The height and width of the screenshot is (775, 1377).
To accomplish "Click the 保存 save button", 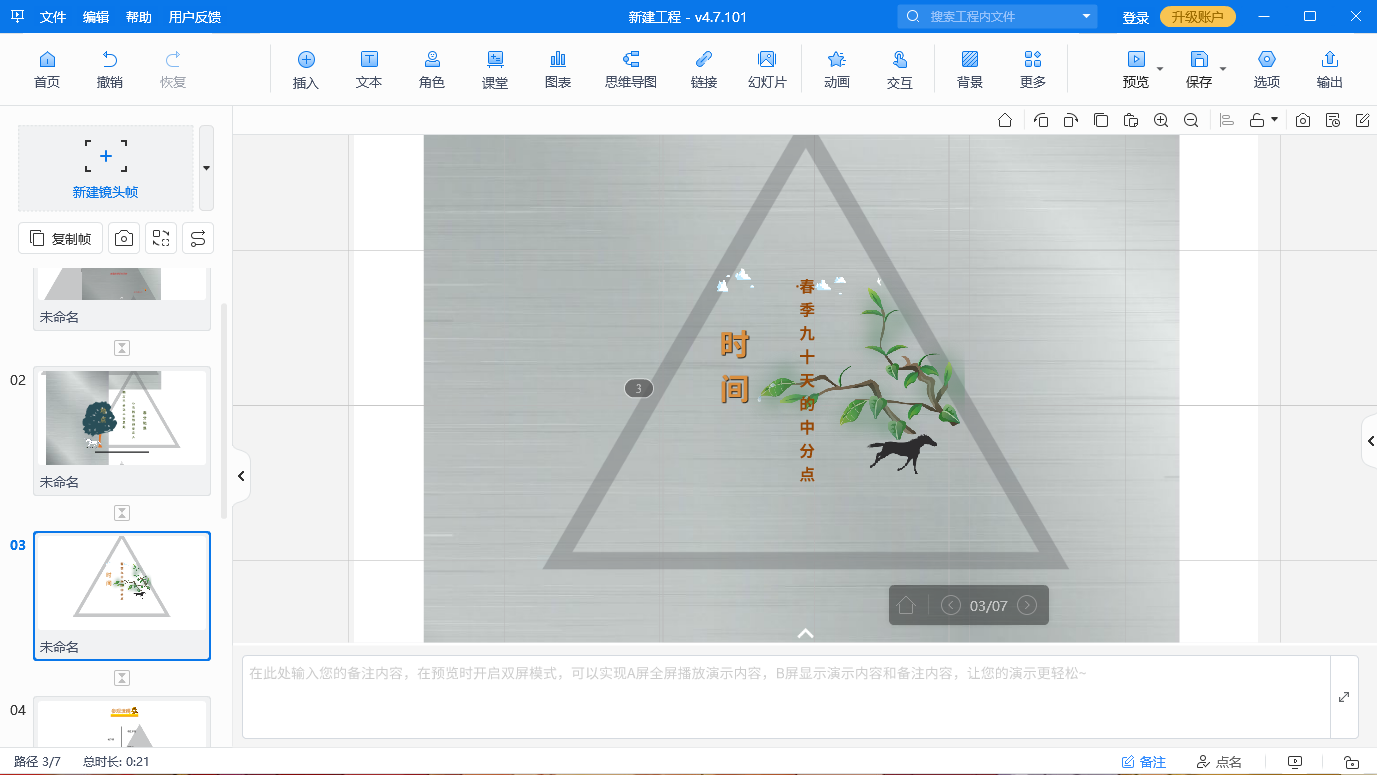I will point(1199,69).
